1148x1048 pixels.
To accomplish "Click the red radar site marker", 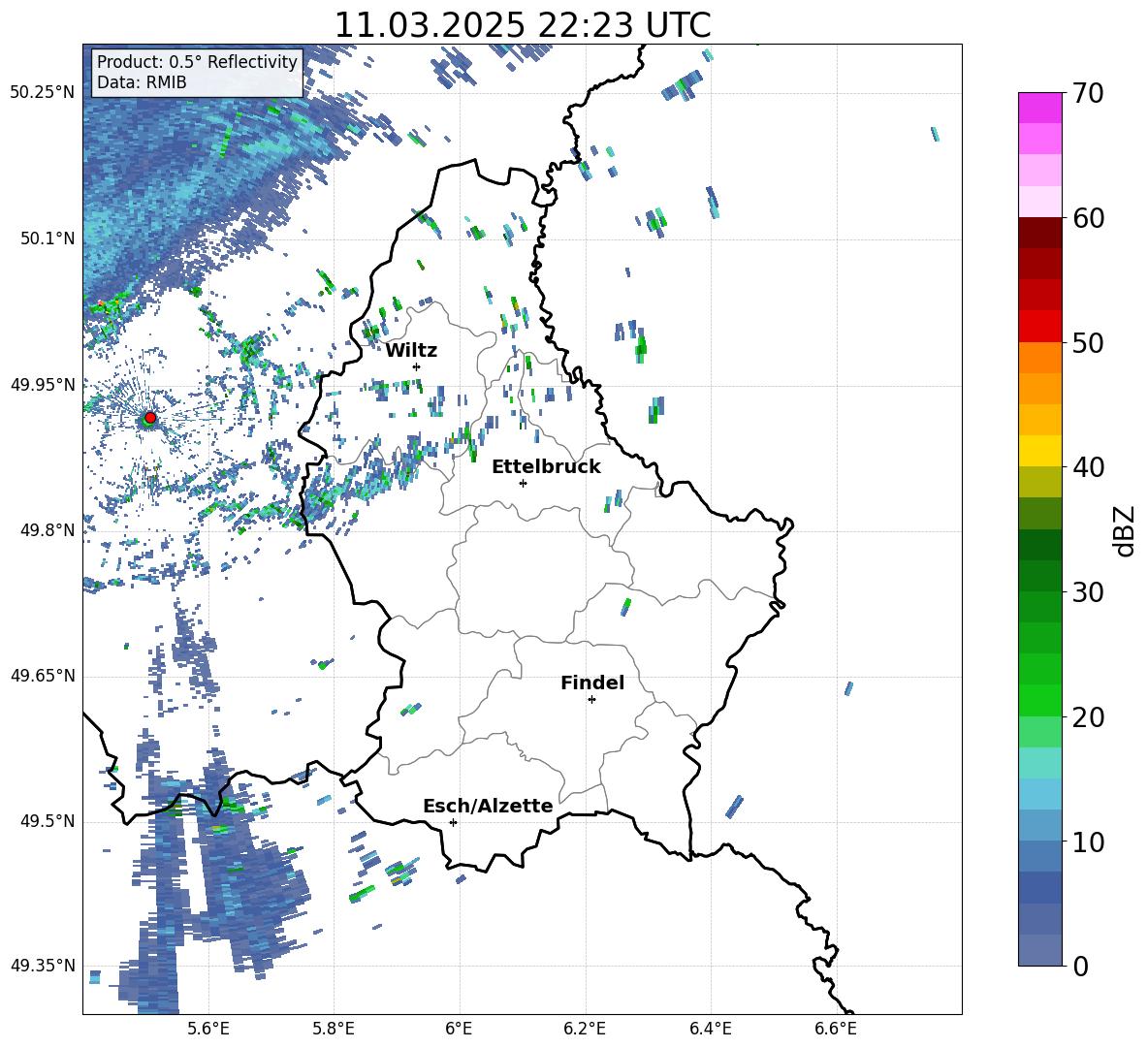I will (150, 418).
